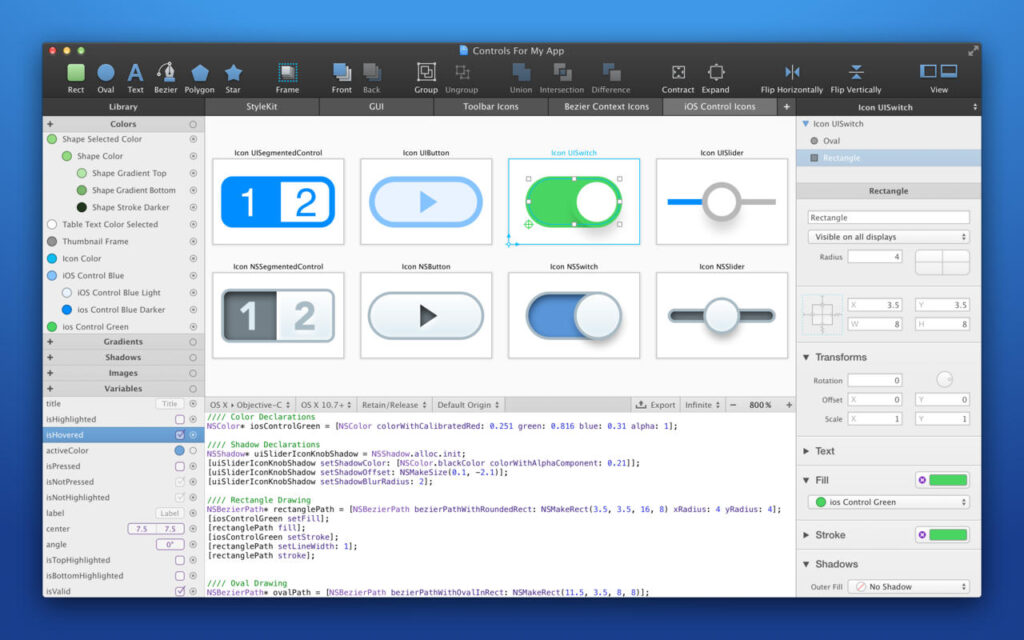Uncheck the isValid variable
Screen dimensions: 1024x640
179,590
